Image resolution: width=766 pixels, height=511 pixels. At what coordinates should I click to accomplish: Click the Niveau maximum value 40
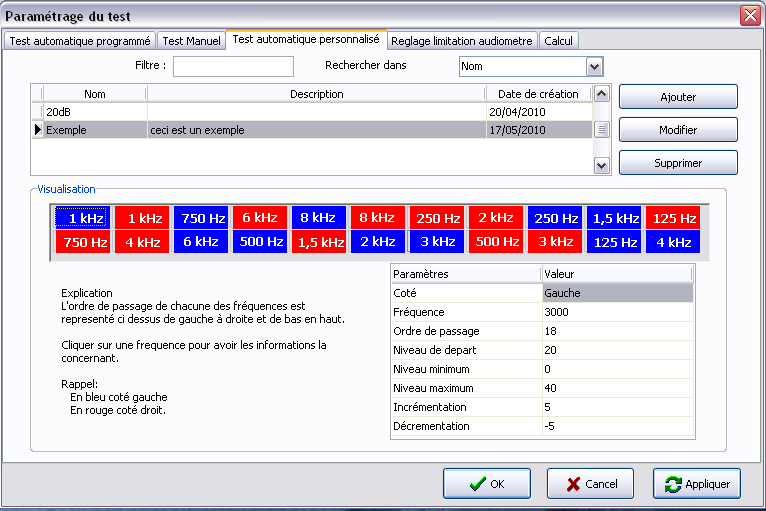tap(618, 388)
